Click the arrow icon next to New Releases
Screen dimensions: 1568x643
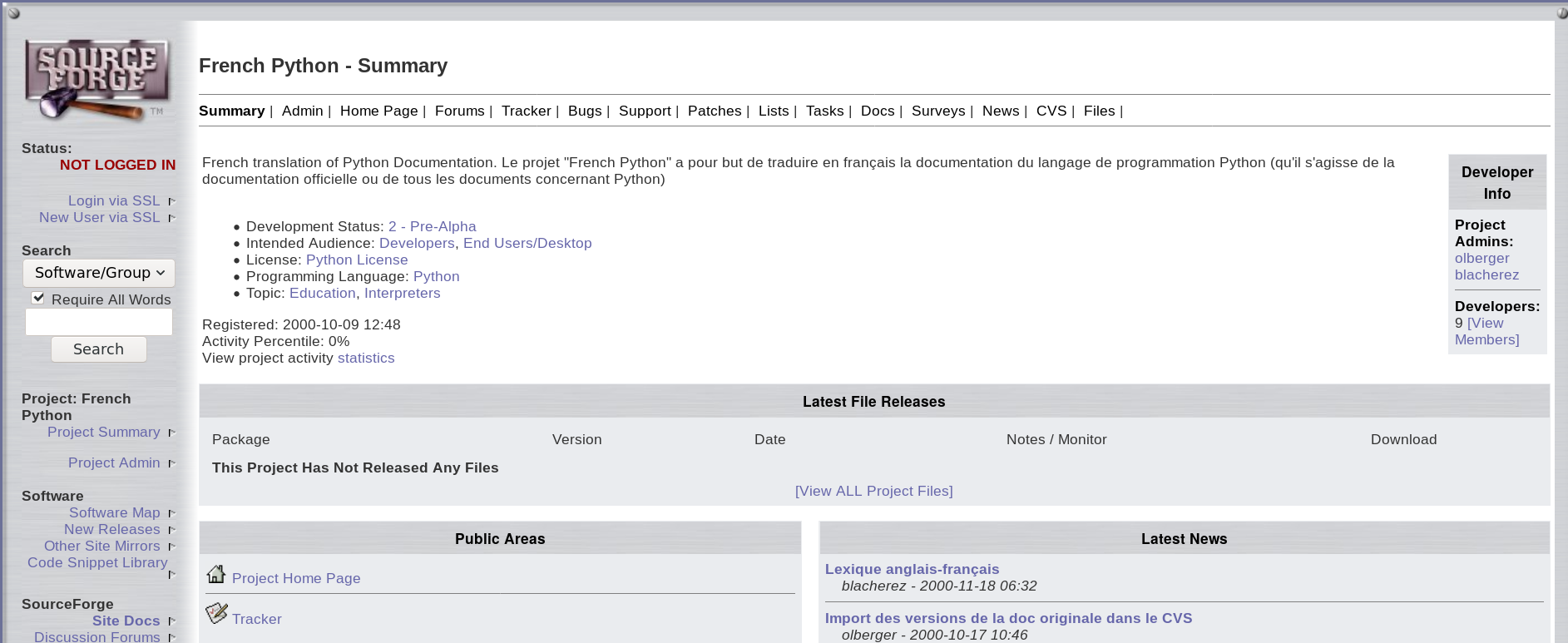[171, 530]
